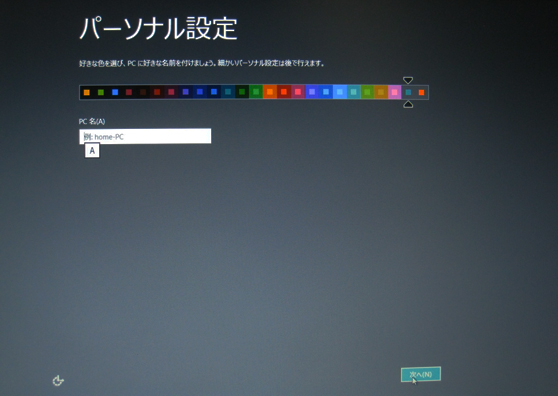Select the pink color swatch
This screenshot has width=558, height=396.
(394, 93)
